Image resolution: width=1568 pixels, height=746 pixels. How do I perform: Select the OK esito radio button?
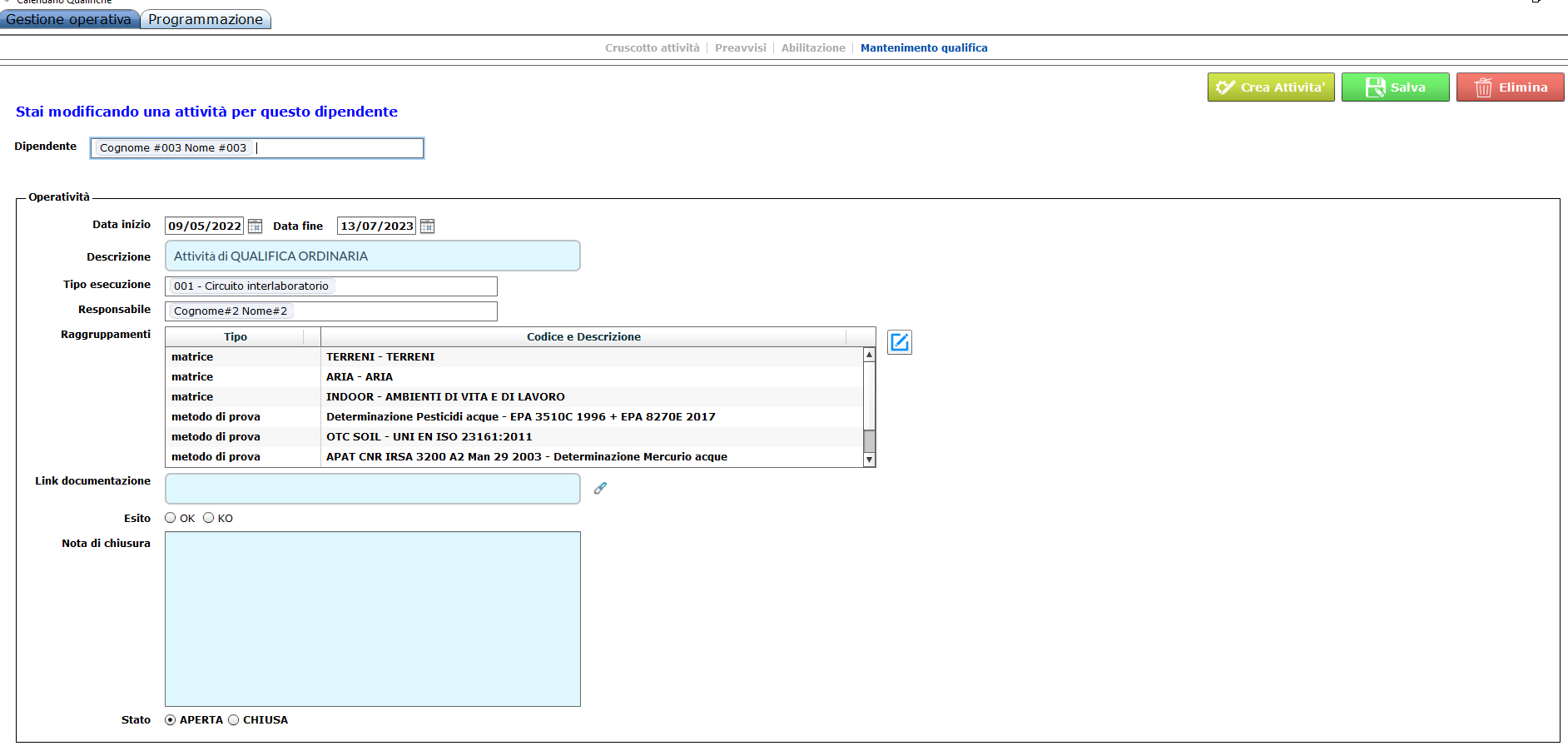[x=171, y=518]
